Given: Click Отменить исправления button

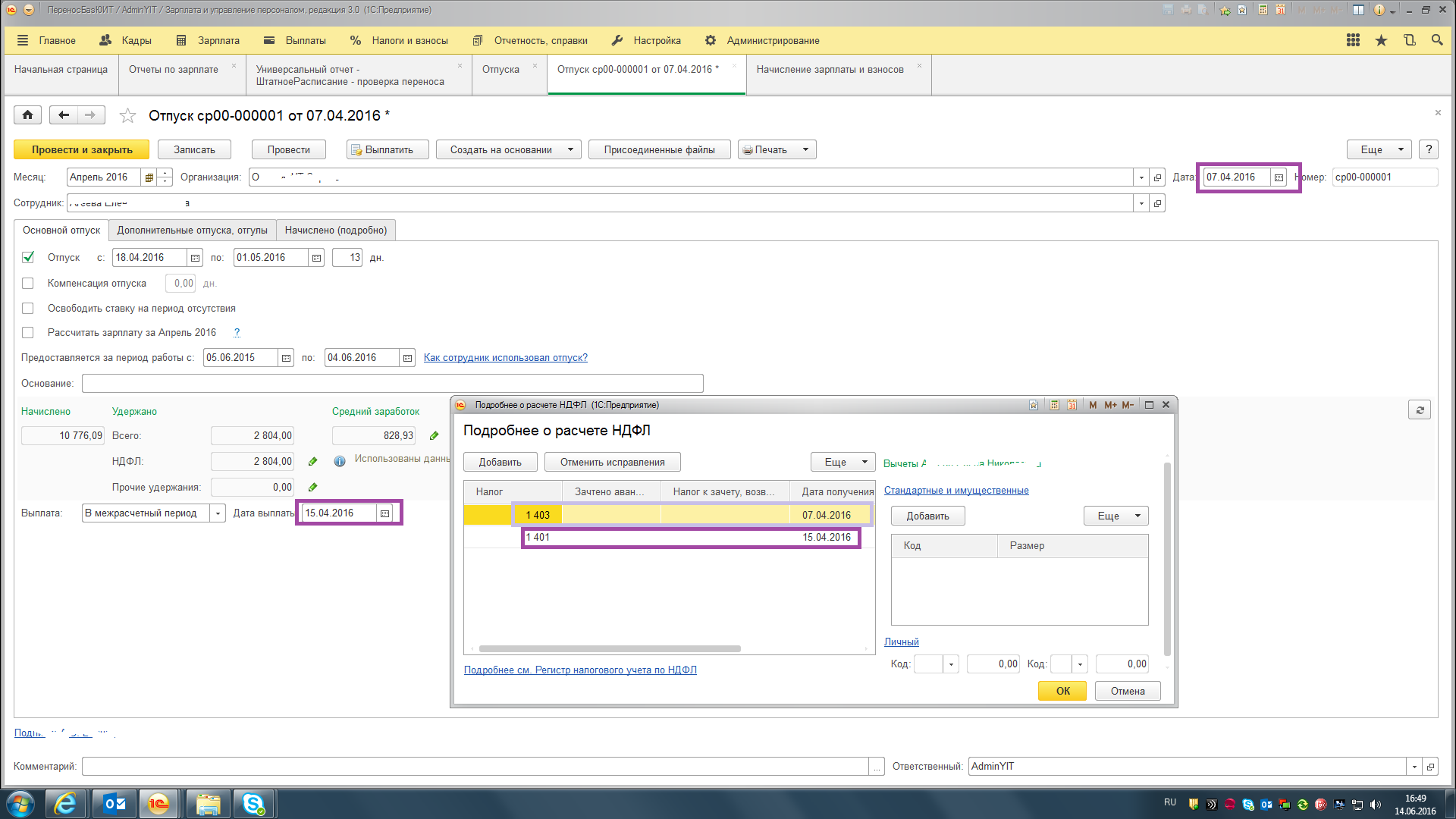Looking at the screenshot, I should [612, 463].
